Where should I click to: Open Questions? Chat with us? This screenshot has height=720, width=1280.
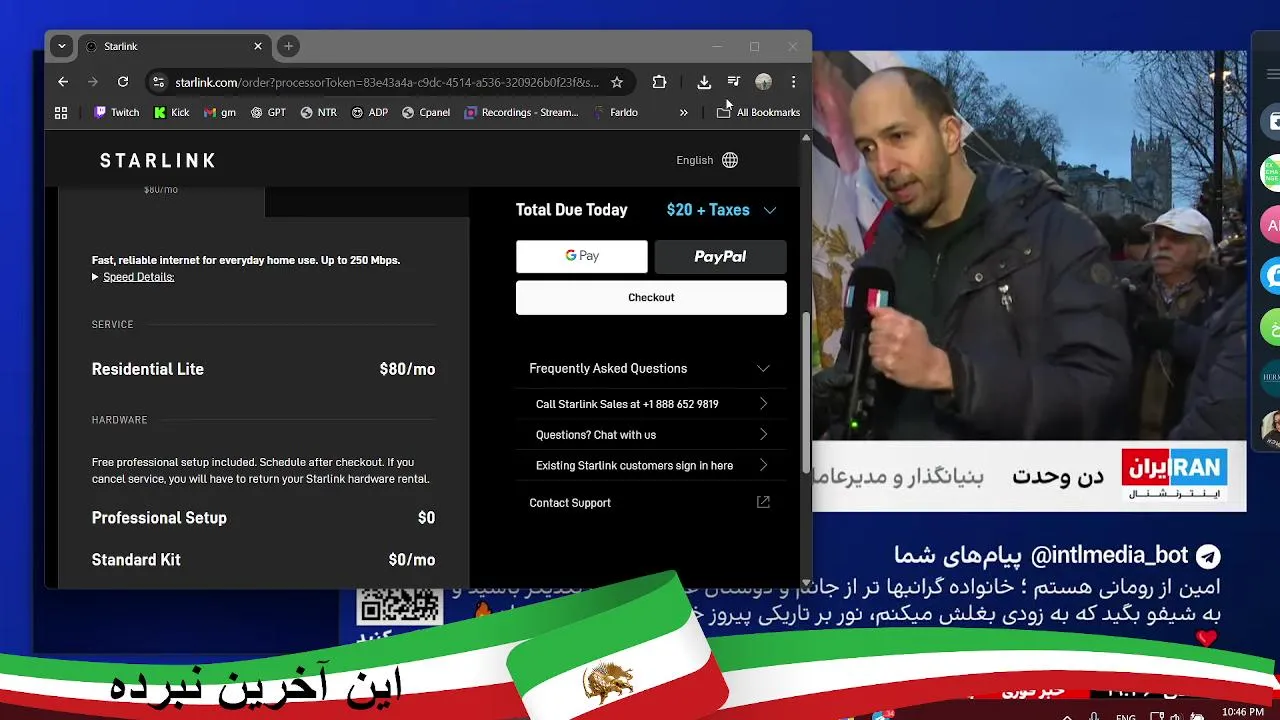(651, 435)
